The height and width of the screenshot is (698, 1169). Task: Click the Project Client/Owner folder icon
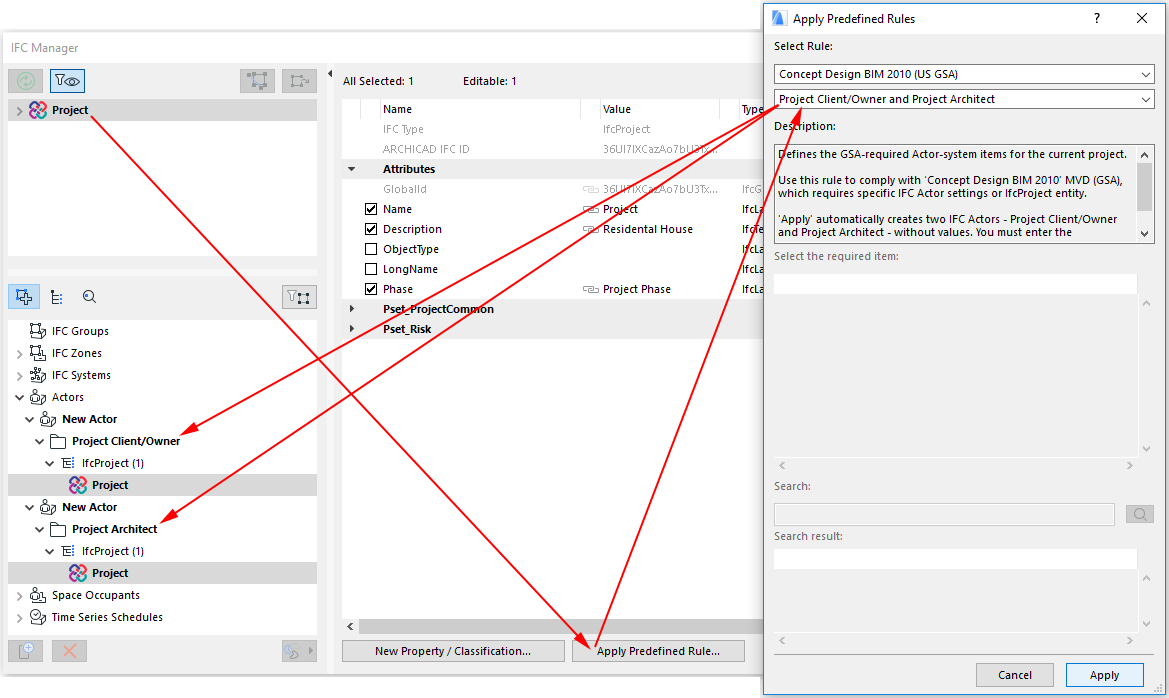click(x=57, y=441)
